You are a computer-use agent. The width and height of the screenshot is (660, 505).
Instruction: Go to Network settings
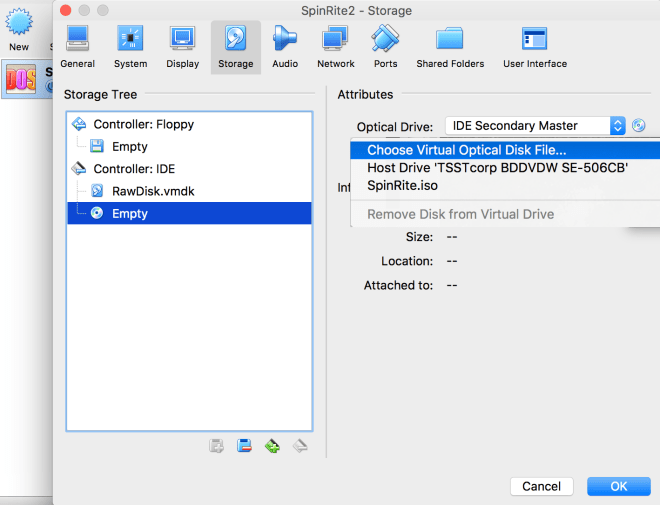[x=335, y=47]
